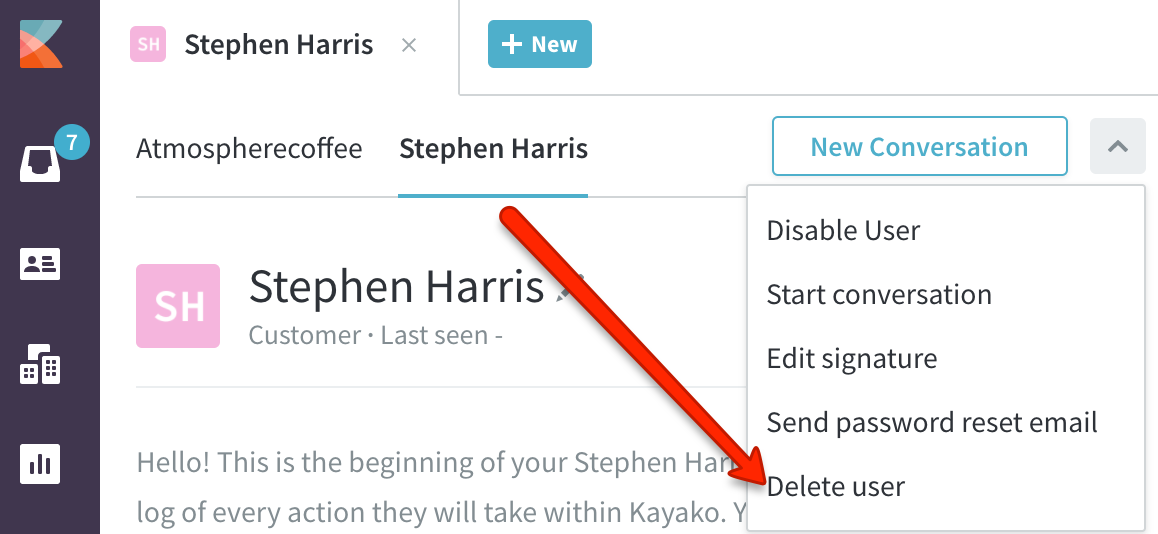The image size is (1158, 534).
Task: Choose Start conversation menu item
Action: tap(879, 295)
